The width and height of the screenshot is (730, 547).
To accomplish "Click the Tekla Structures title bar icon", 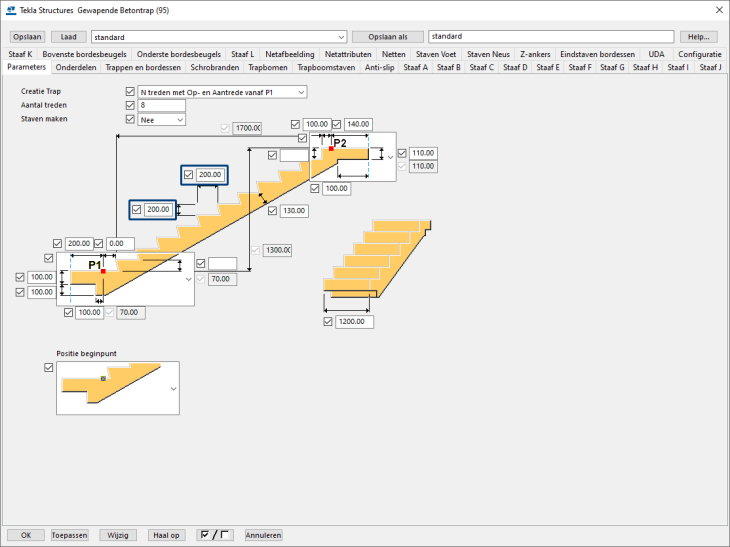I will (10, 10).
